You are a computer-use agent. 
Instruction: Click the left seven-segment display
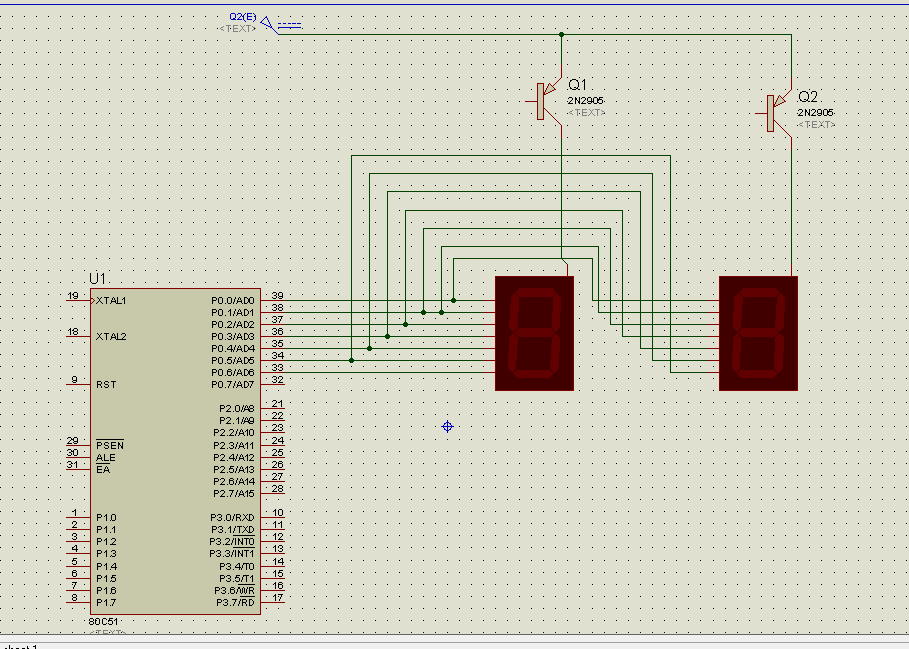534,333
